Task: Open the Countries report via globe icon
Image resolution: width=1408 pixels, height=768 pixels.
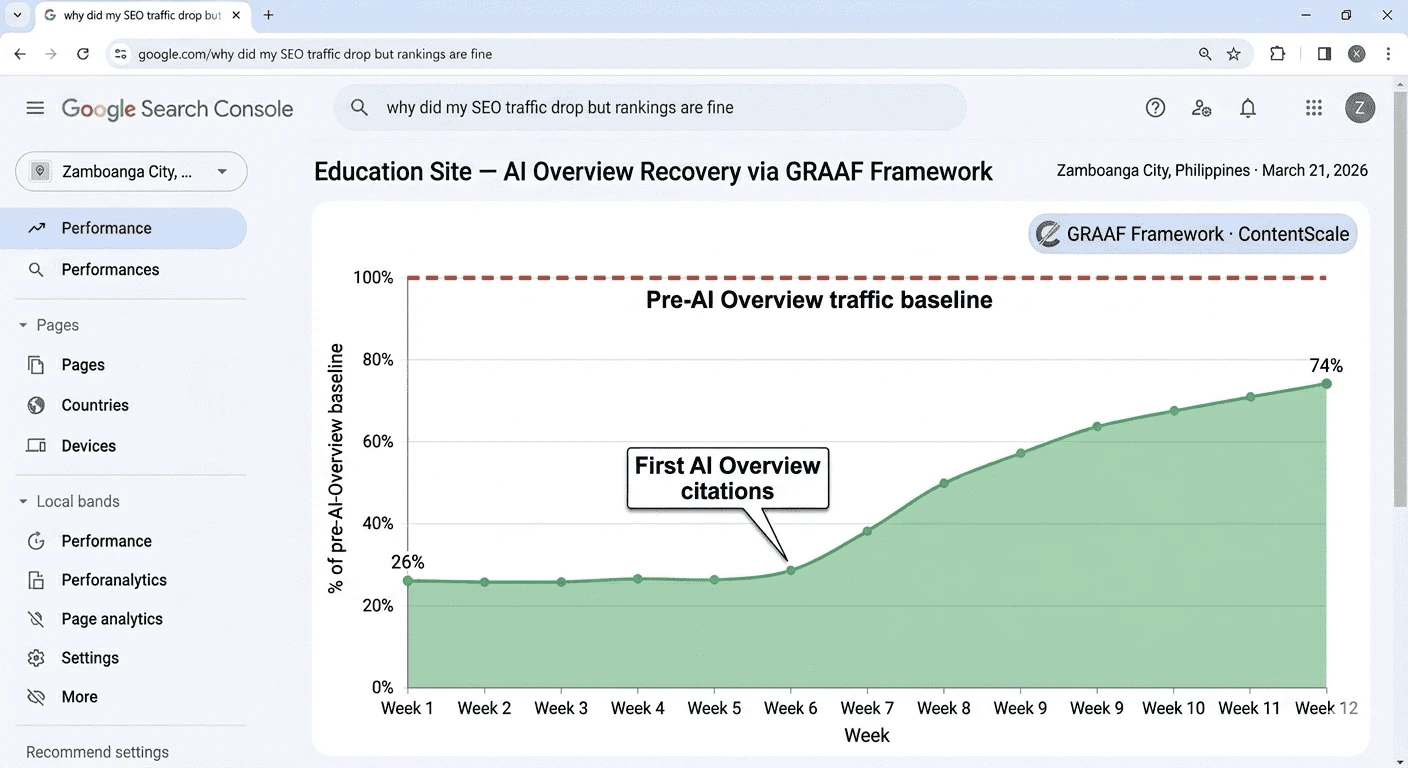Action: 95,405
